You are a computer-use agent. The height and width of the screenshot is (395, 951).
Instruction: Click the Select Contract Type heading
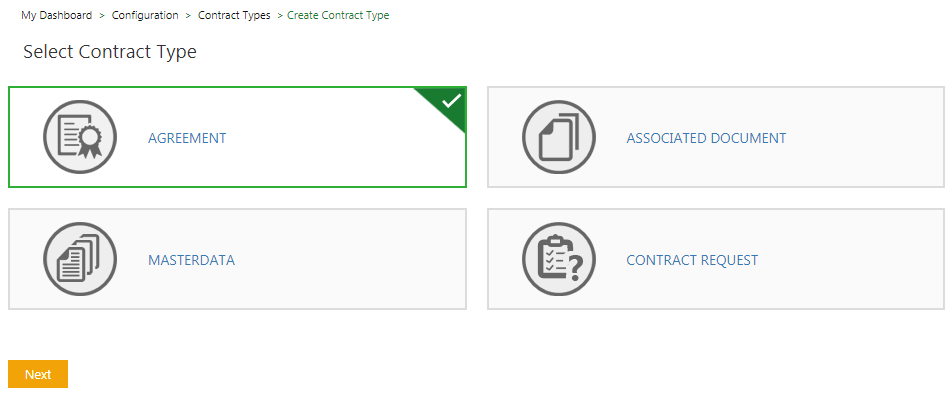[110, 52]
